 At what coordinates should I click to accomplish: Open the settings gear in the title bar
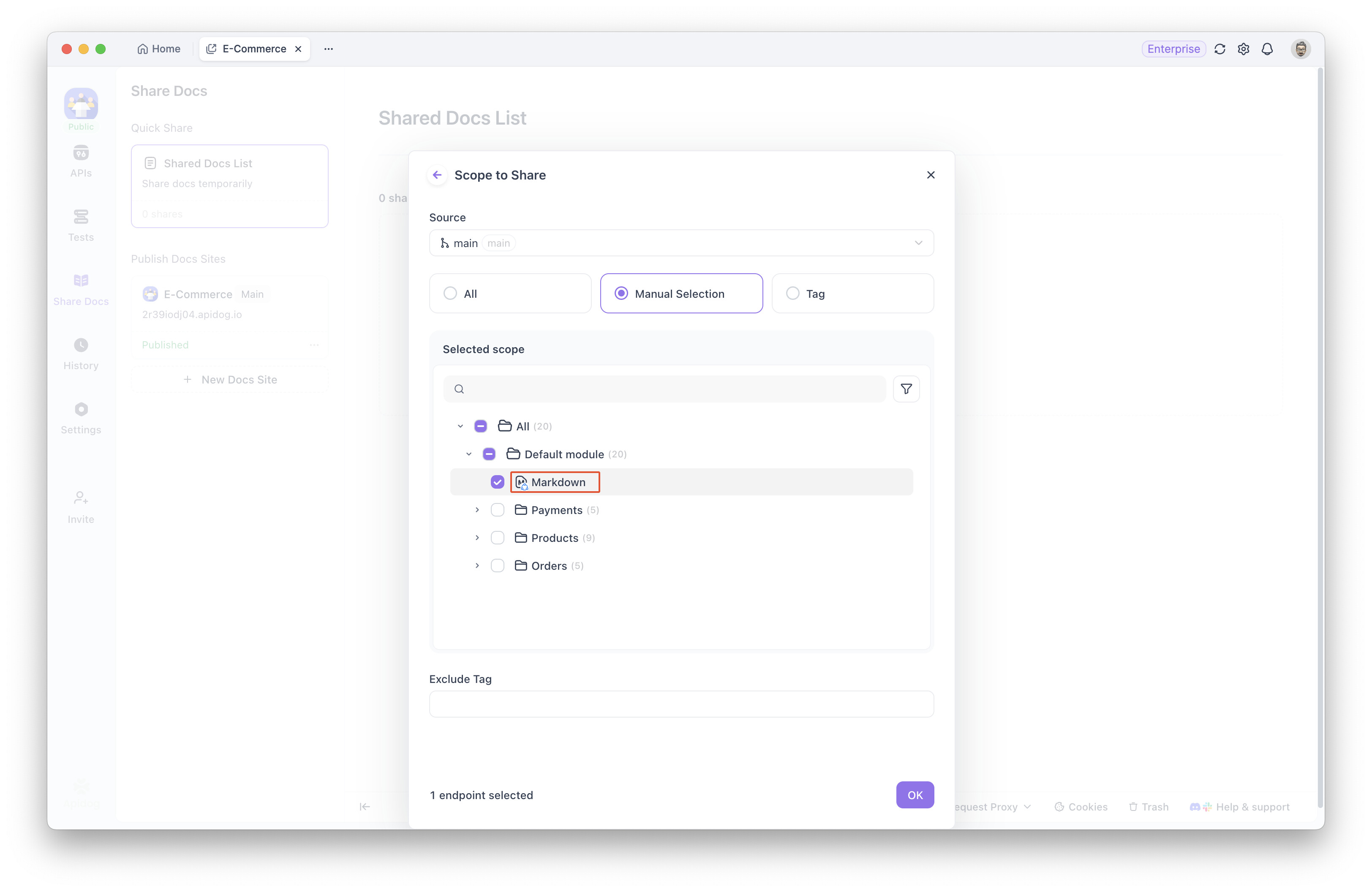[x=1244, y=49]
